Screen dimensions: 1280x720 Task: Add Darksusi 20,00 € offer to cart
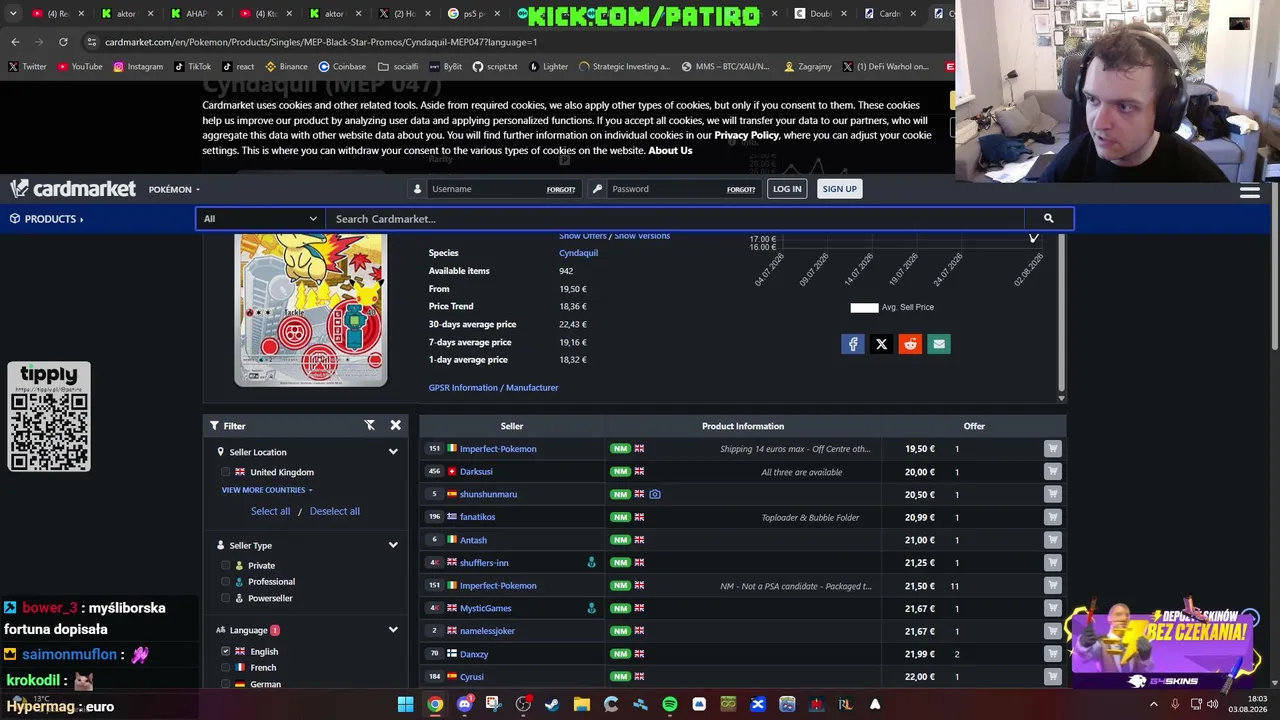tap(1052, 472)
